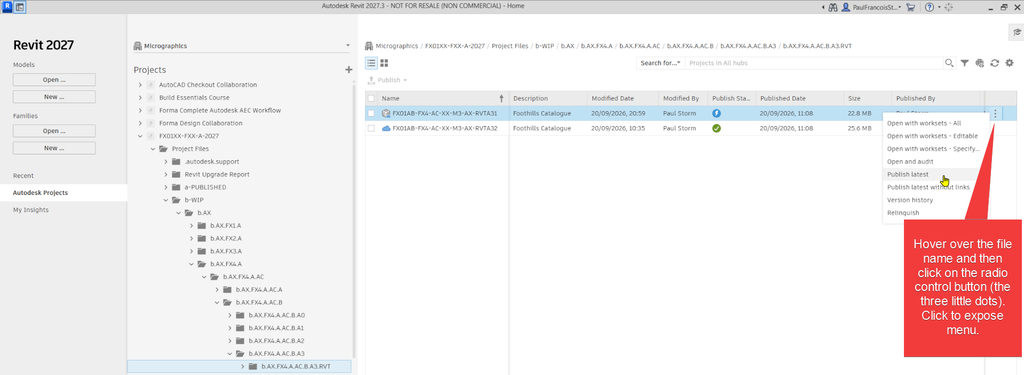The height and width of the screenshot is (375, 1024).
Task: Click the PaulFrancoisSt user account icon
Action: tap(846, 7)
